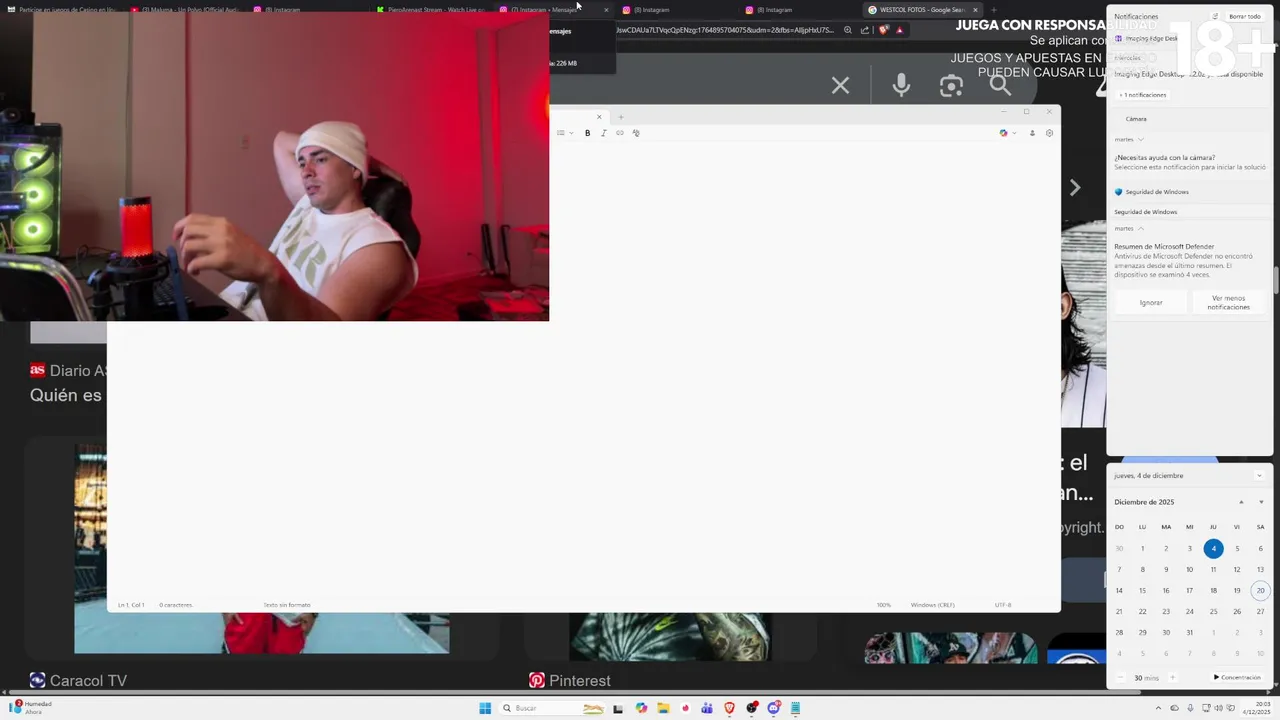Viewport: 1280px width, 720px height.
Task: Open the account icon in Notepad
Action: point(1032,133)
